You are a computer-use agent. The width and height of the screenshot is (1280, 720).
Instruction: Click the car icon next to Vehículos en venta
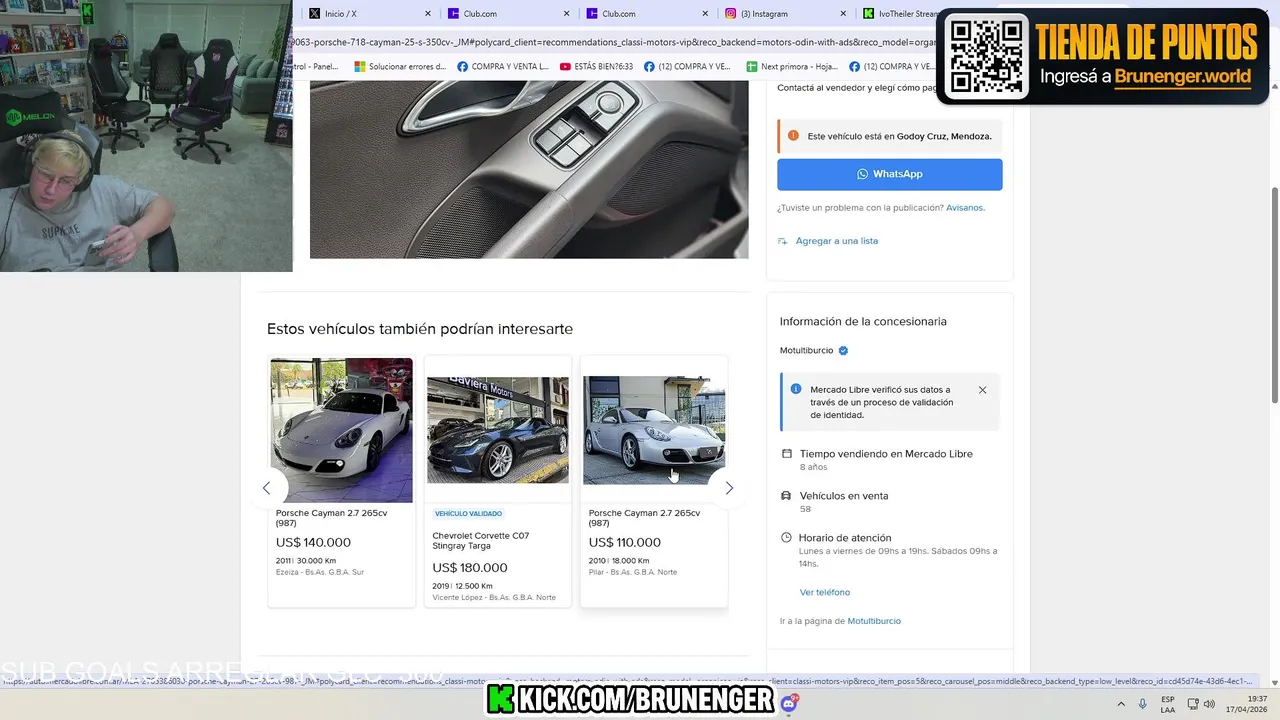(787, 496)
